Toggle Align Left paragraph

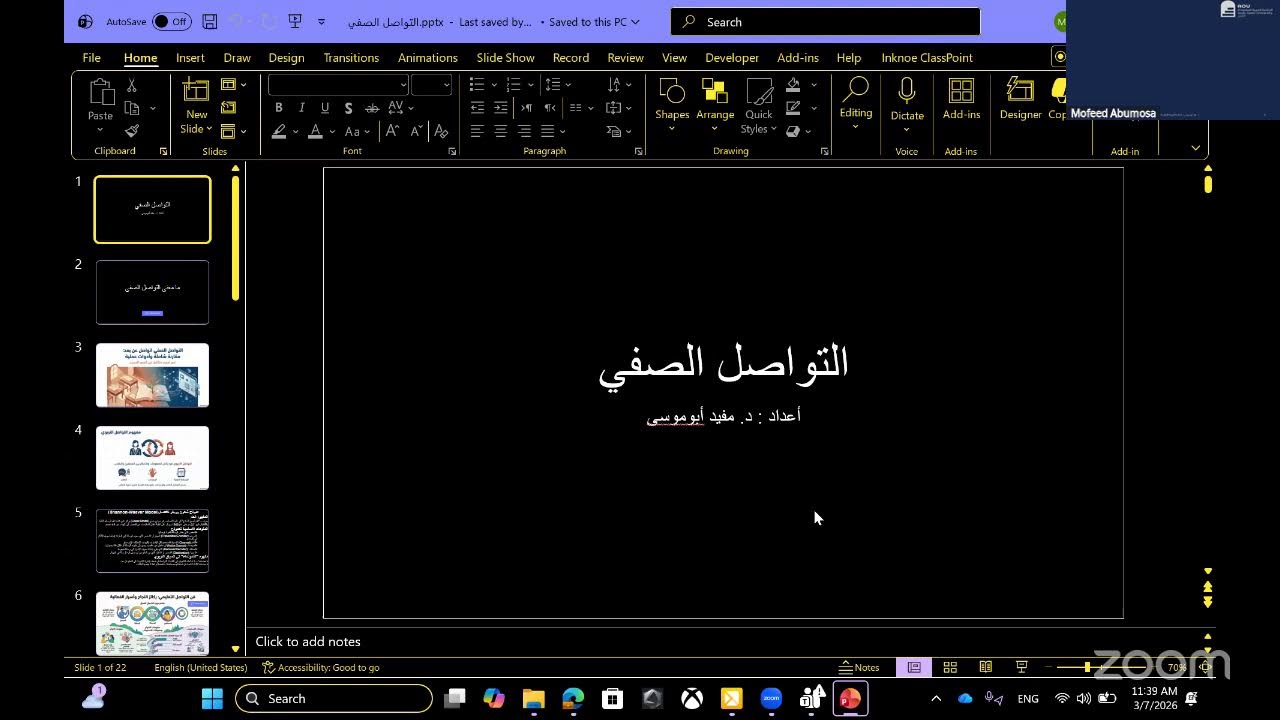click(477, 131)
